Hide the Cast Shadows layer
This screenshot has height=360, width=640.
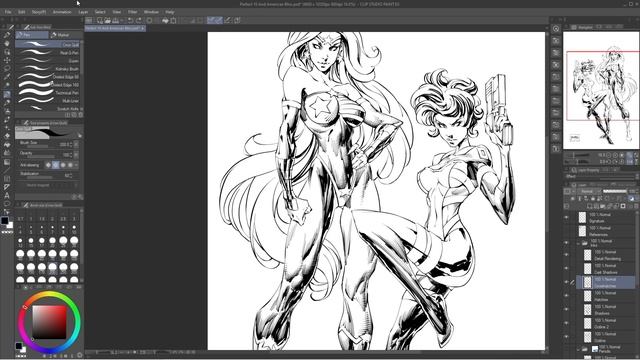coord(566,269)
